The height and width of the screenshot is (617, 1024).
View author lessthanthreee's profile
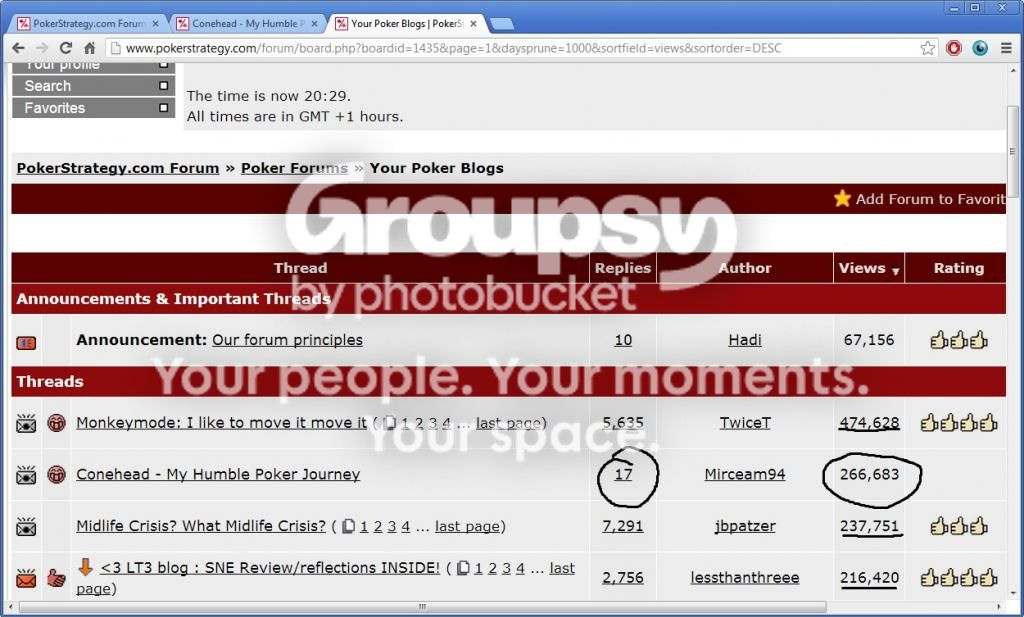coord(744,577)
